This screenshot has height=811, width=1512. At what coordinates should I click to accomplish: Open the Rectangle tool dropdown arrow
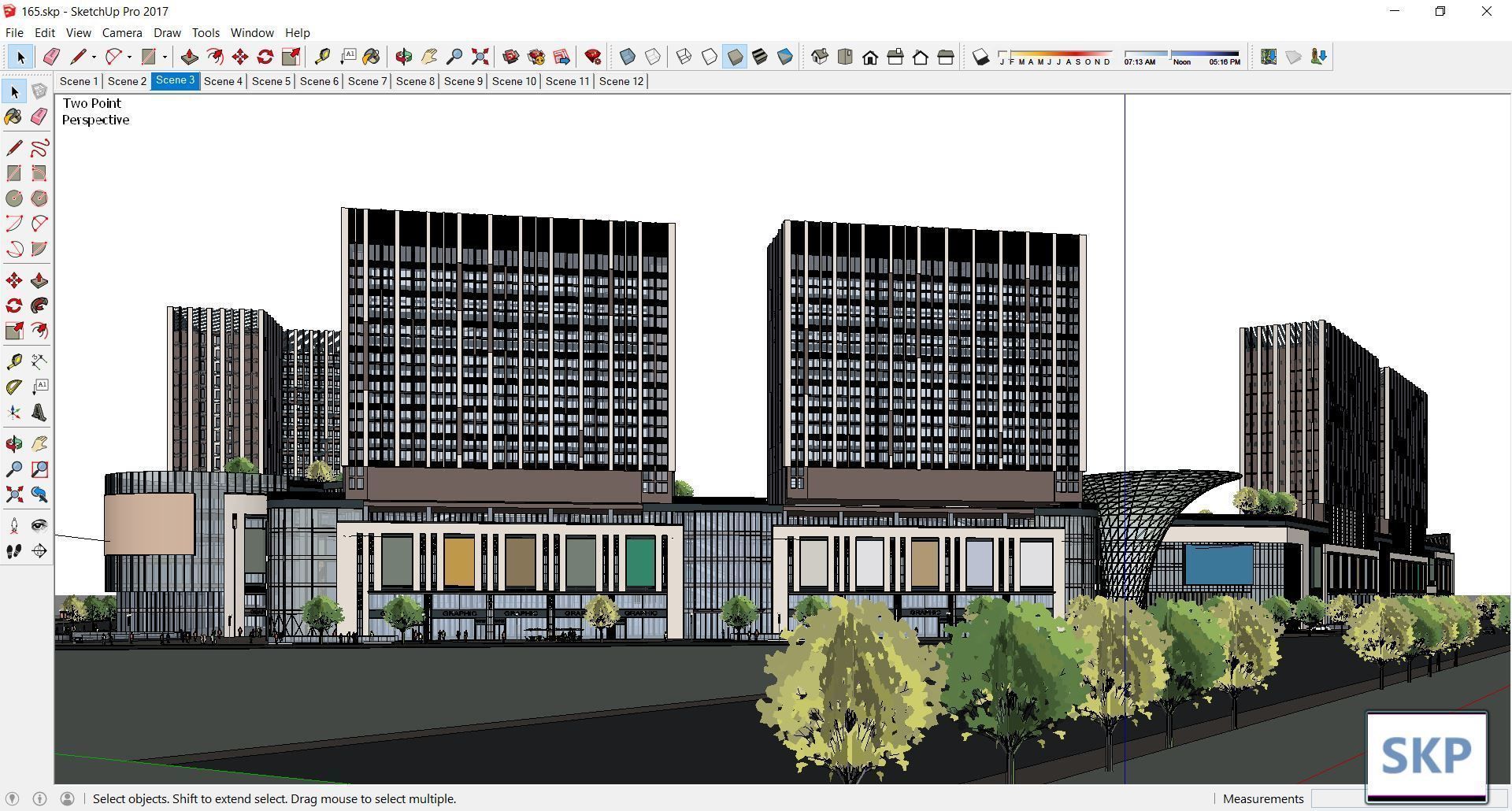click(165, 57)
